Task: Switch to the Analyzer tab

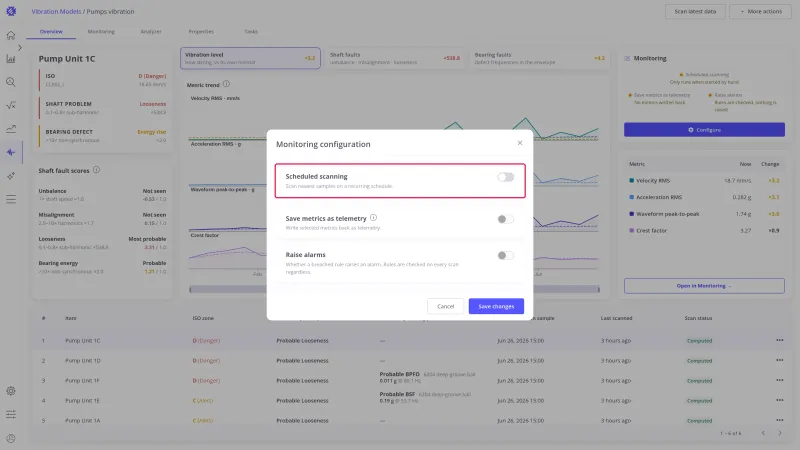Action: coord(151,32)
